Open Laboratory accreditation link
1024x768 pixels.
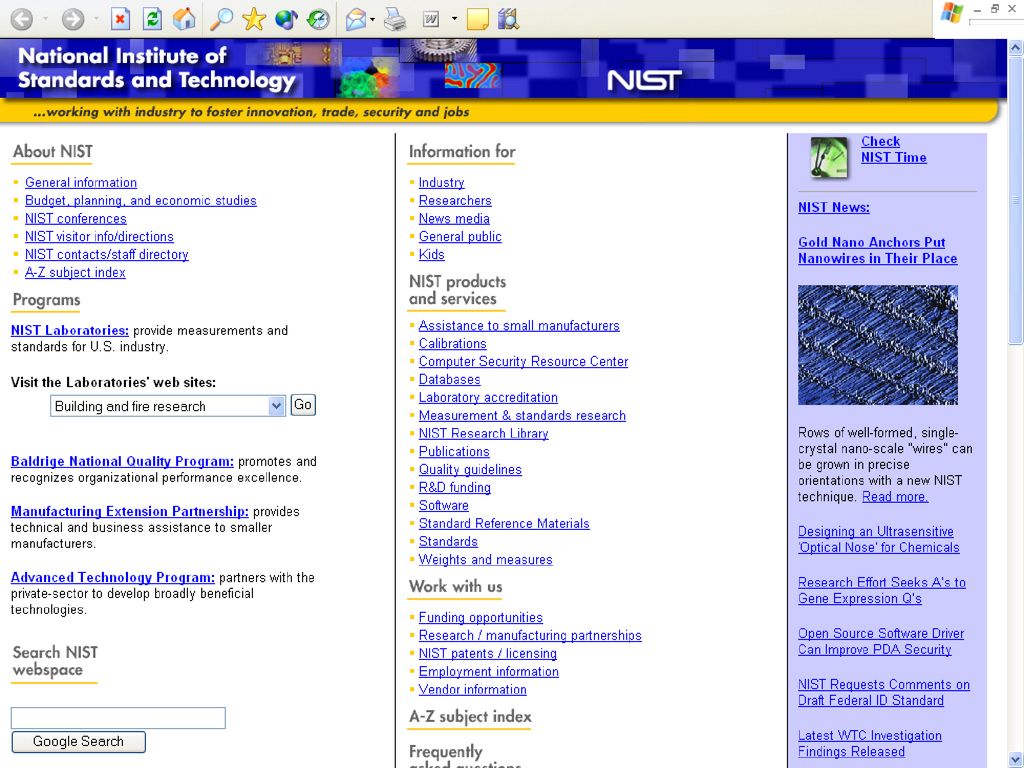(x=488, y=397)
